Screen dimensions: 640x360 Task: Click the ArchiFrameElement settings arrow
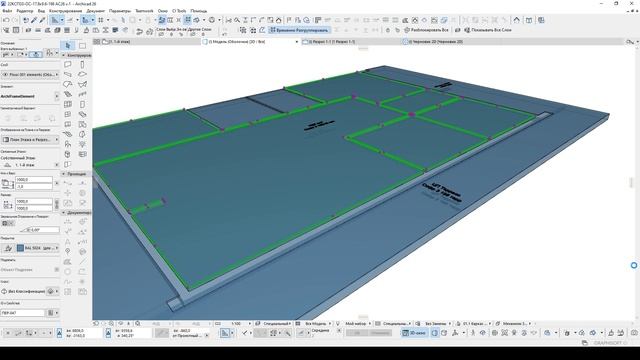[x=57, y=96]
